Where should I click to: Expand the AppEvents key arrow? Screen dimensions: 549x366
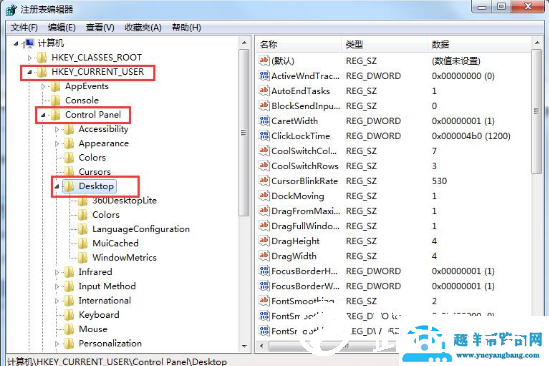tap(43, 86)
